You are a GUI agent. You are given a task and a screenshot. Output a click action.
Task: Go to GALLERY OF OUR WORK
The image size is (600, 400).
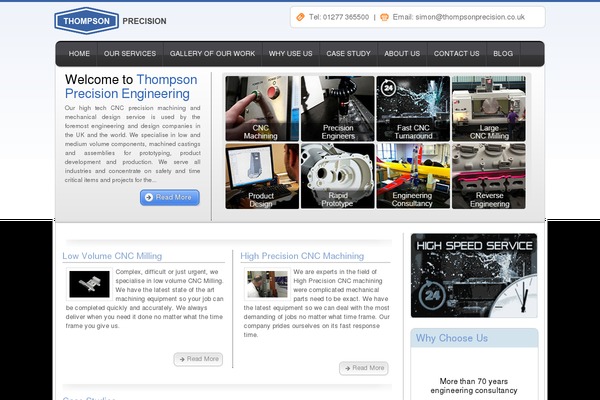[212, 54]
